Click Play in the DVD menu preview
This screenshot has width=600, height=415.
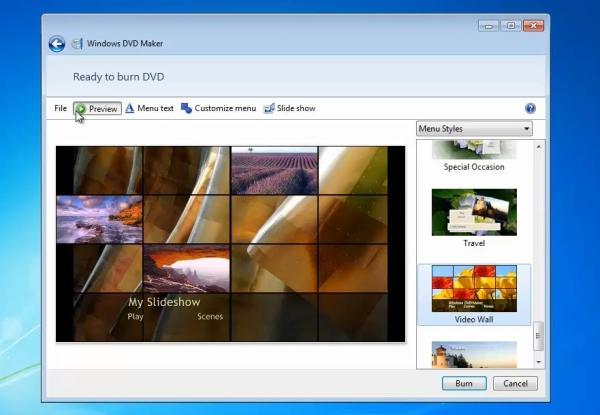point(135,317)
